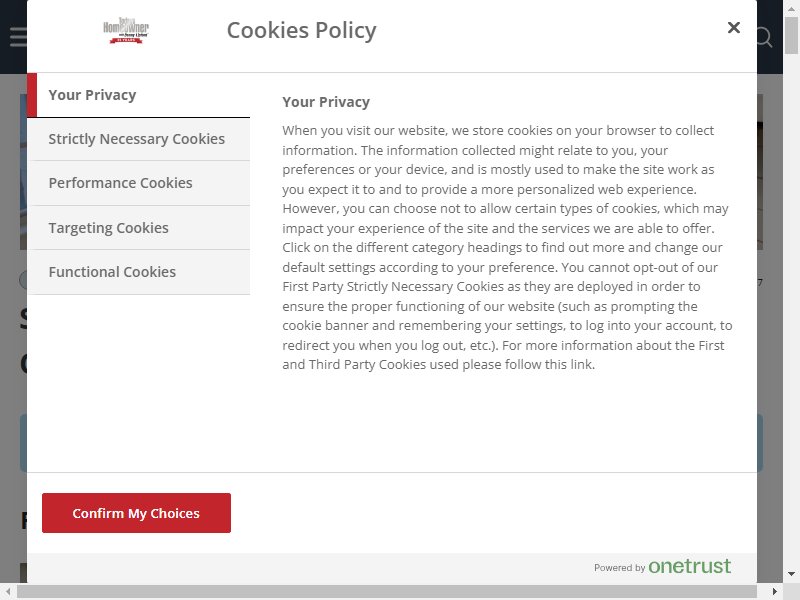Click the horizontal scrollbar left arrow
This screenshot has height=600, width=800.
8,592
